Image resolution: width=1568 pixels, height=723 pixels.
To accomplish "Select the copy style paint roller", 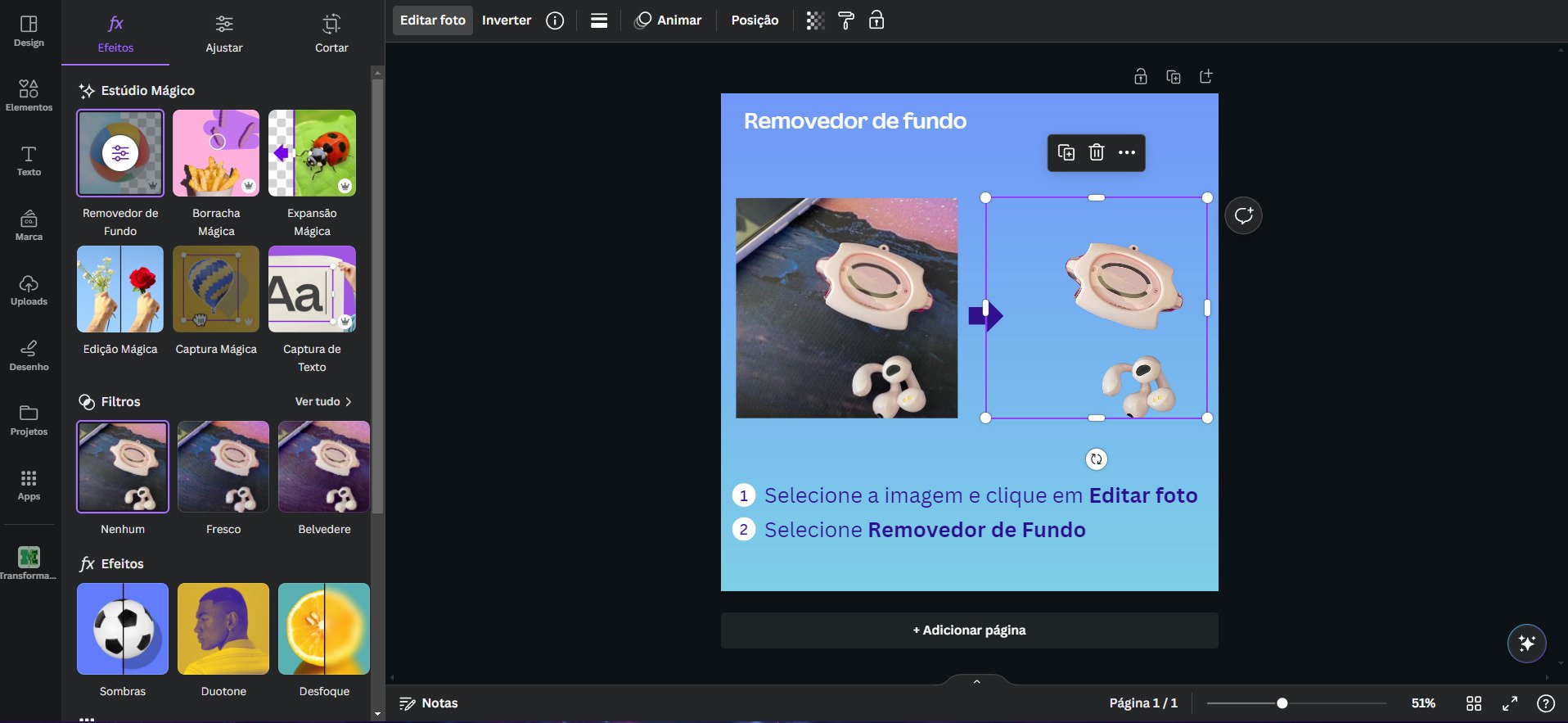I will coord(846,20).
